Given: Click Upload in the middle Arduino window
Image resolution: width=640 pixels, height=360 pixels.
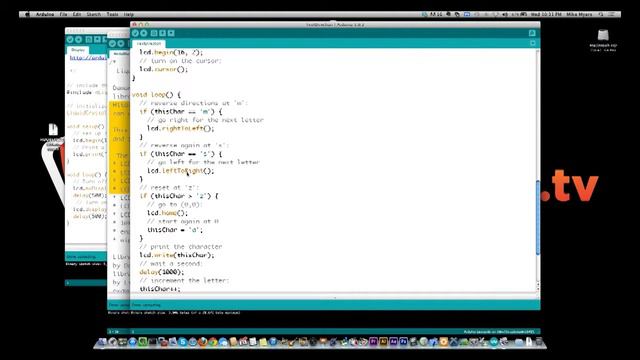Looking at the screenshot, I should click(x=121, y=43).
